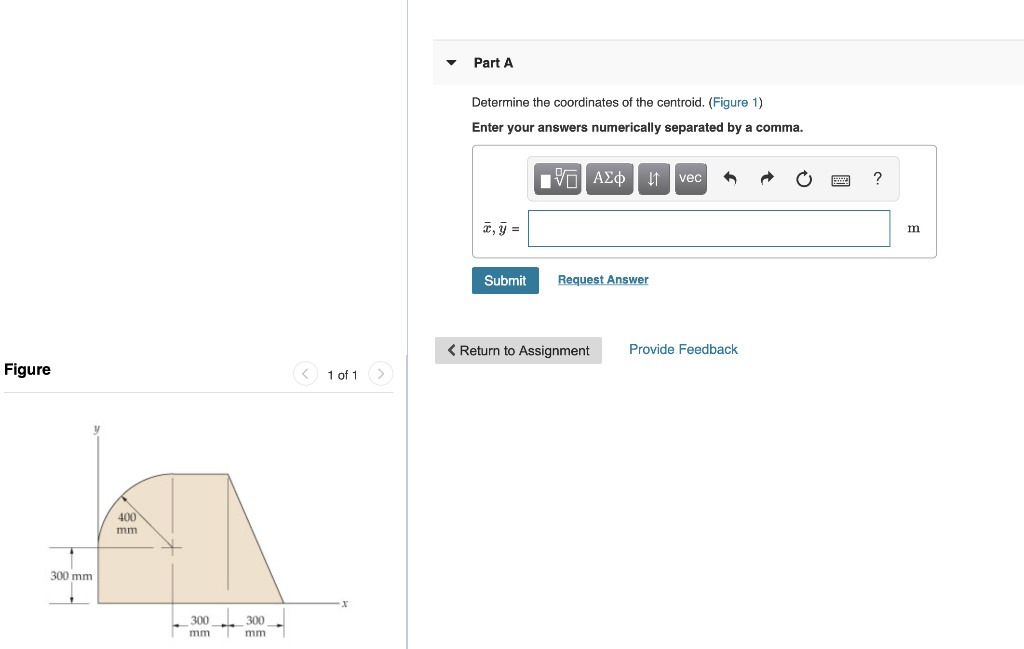1024x649 pixels.
Task: Reset the answer with the circular arrow icon
Action: click(803, 179)
